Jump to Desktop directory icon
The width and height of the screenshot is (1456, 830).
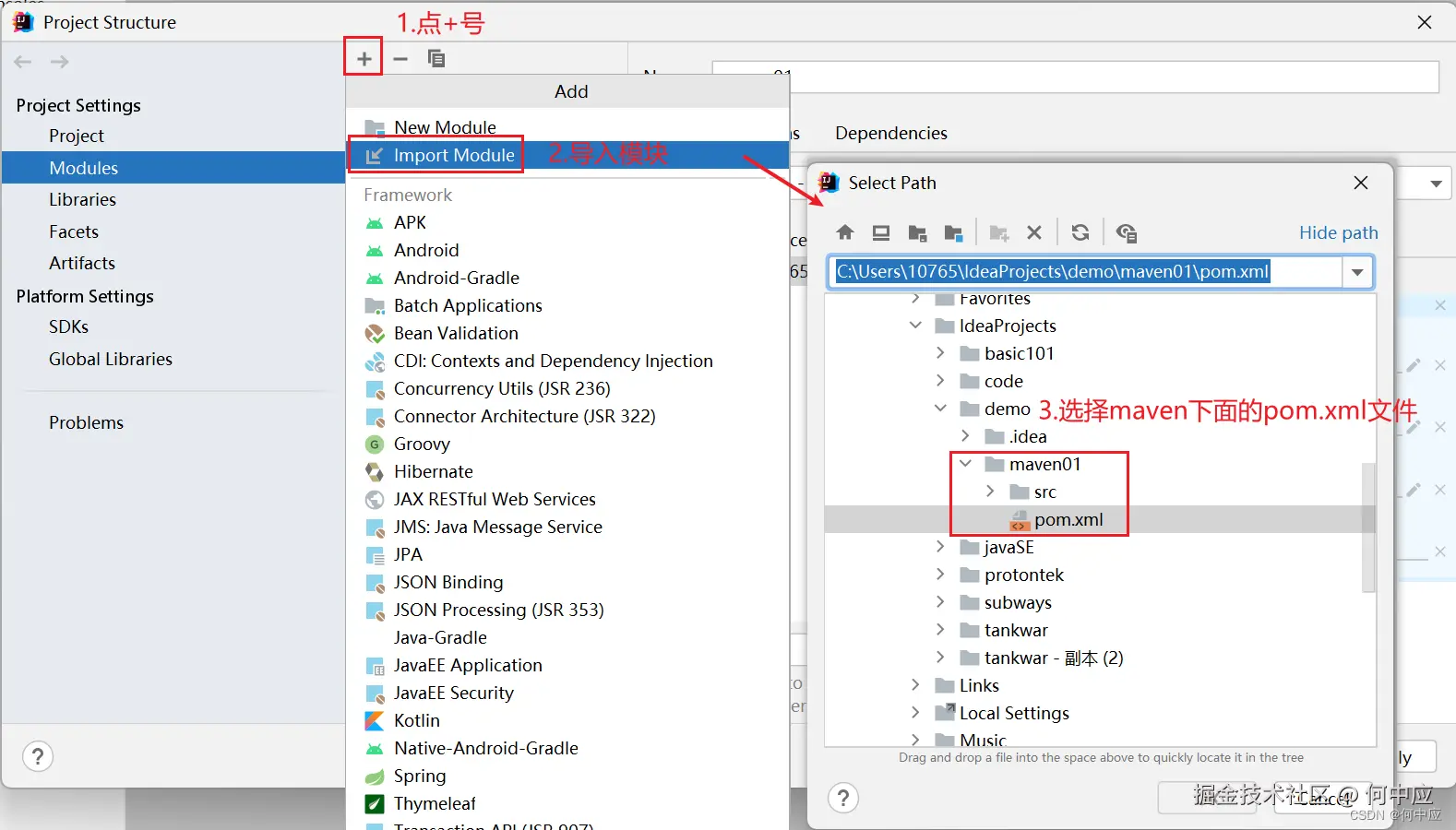881,232
